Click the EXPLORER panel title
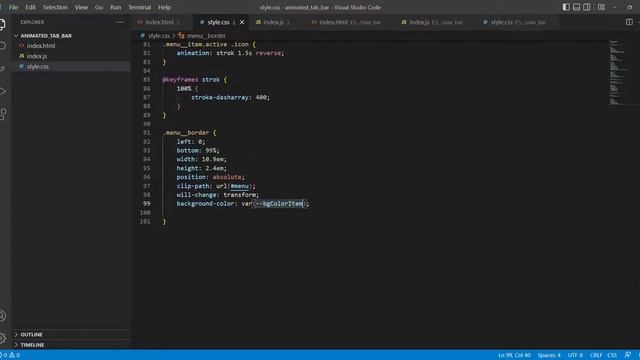Screen dimensions: 640x360 click(32, 22)
